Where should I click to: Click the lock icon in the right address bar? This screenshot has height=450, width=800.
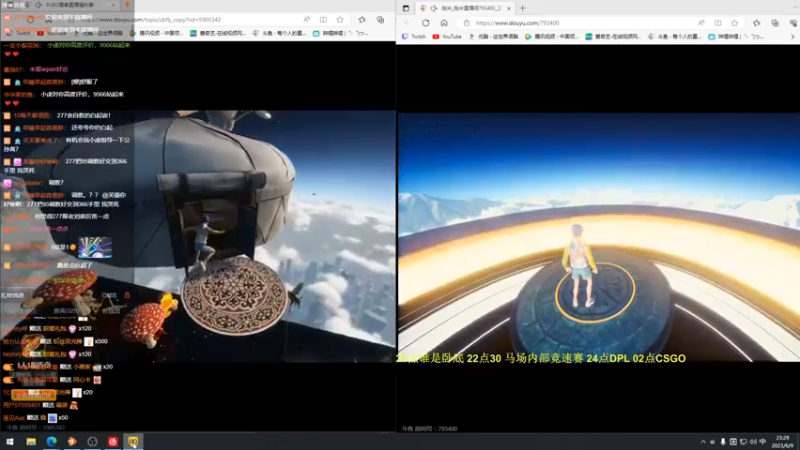pos(466,23)
